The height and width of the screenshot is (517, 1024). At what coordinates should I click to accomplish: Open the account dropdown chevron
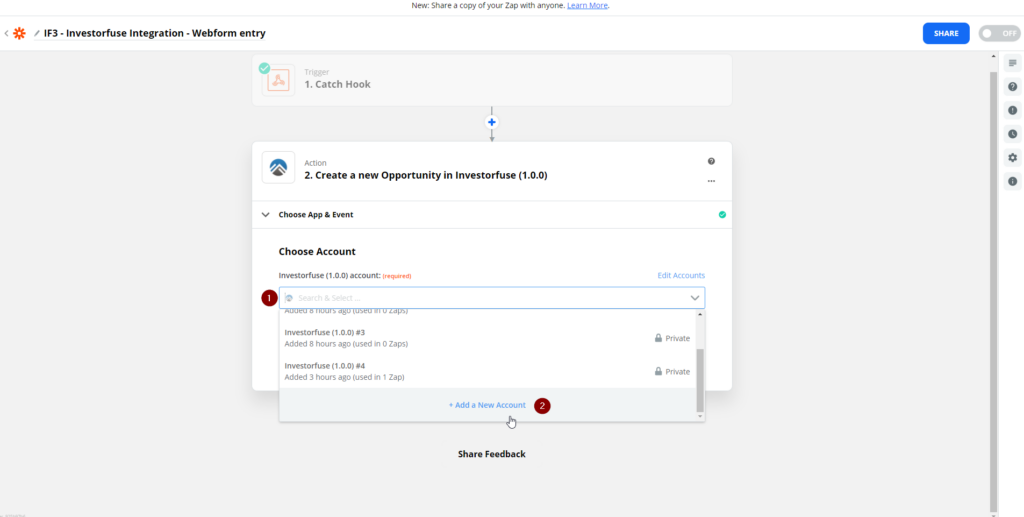point(694,298)
